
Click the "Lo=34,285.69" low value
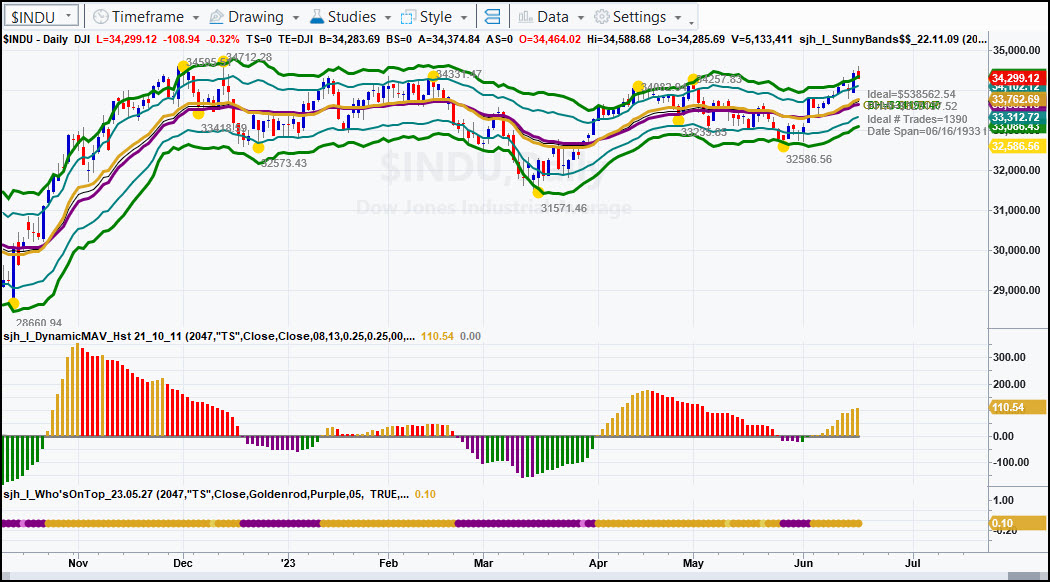click(x=691, y=40)
